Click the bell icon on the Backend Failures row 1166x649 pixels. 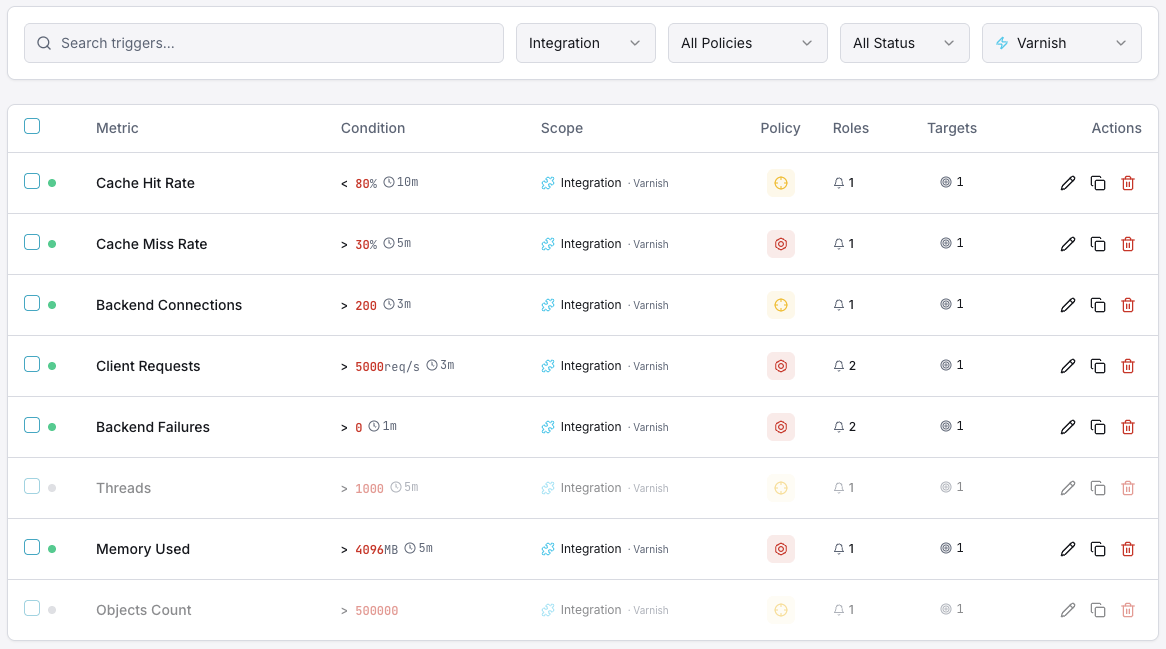[839, 426]
